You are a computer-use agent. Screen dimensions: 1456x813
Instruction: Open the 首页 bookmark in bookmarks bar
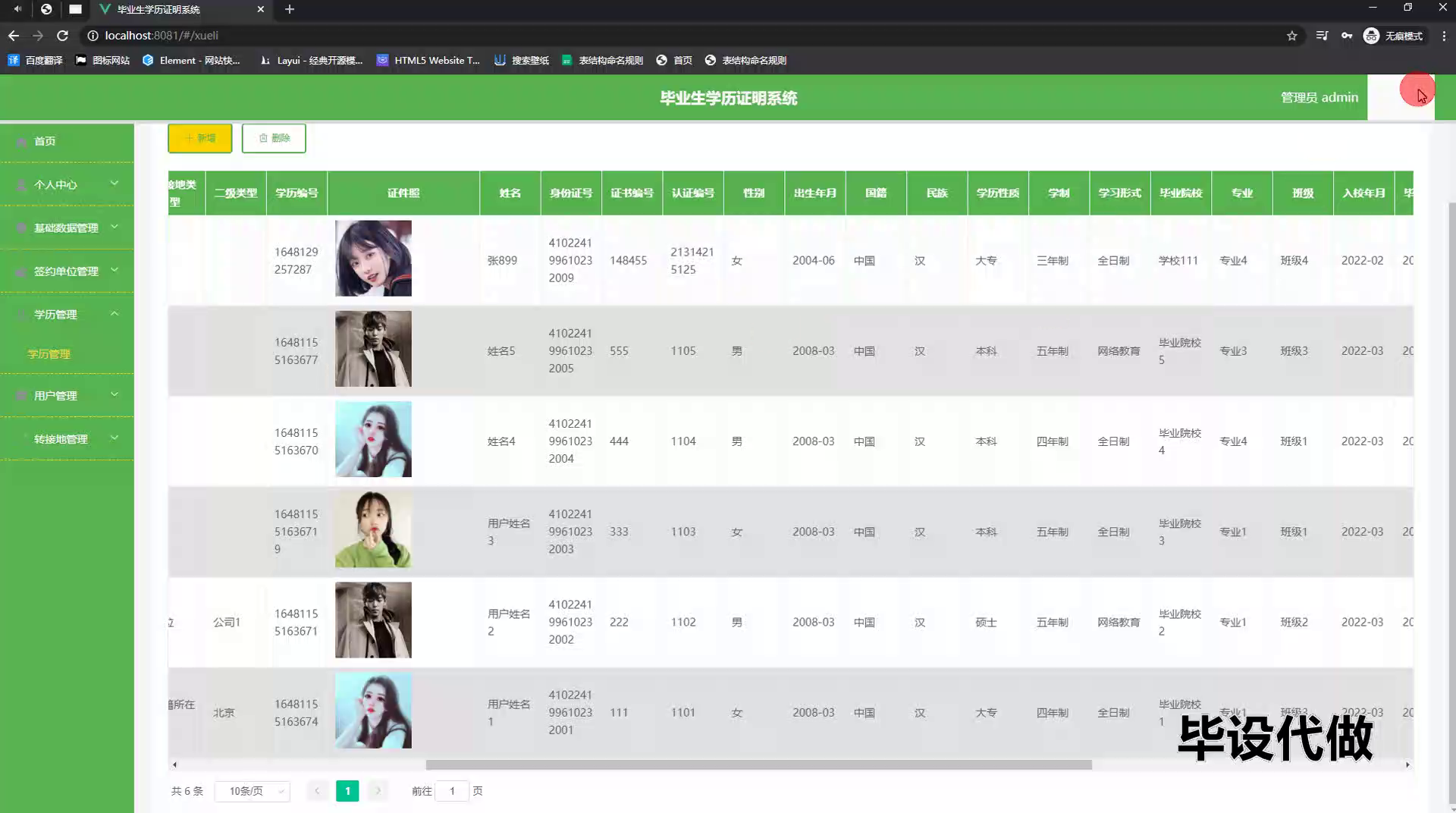[x=674, y=60]
